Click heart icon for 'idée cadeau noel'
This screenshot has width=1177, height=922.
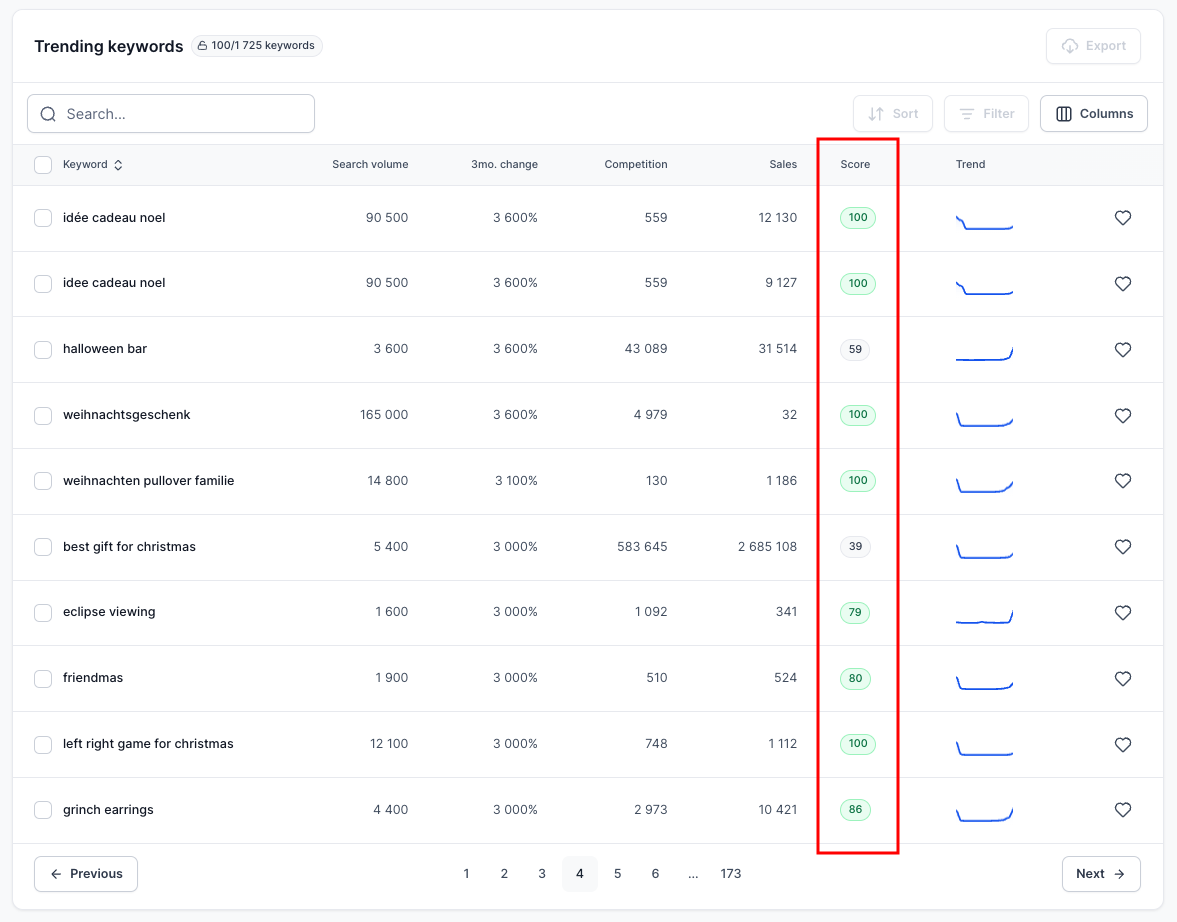click(1122, 218)
